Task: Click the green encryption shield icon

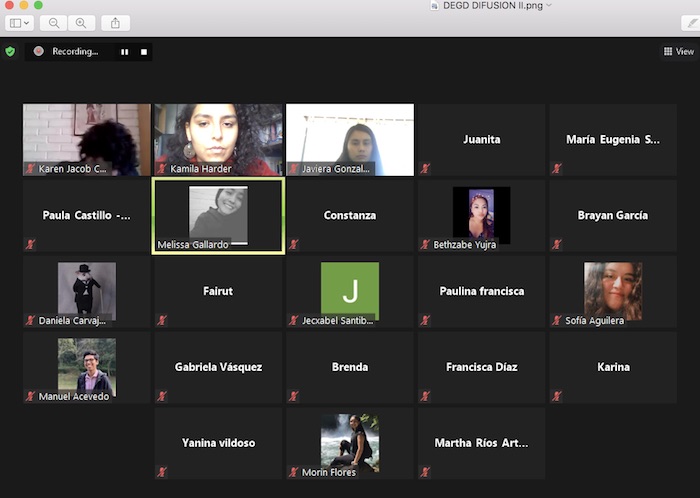Action: coord(10,51)
